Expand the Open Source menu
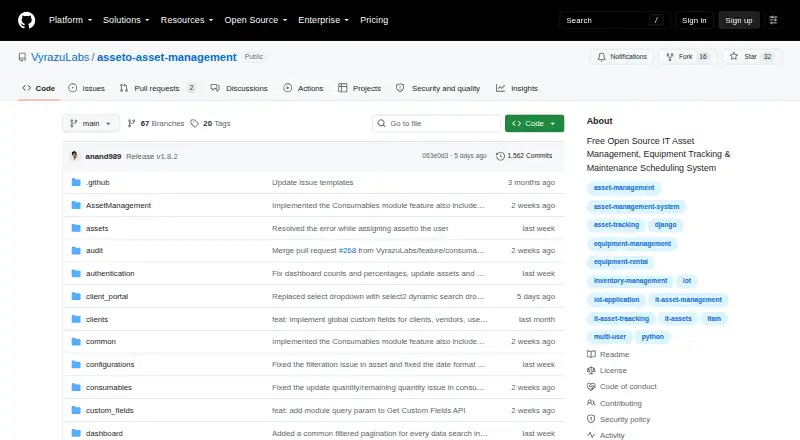The image size is (800, 440). point(256,20)
